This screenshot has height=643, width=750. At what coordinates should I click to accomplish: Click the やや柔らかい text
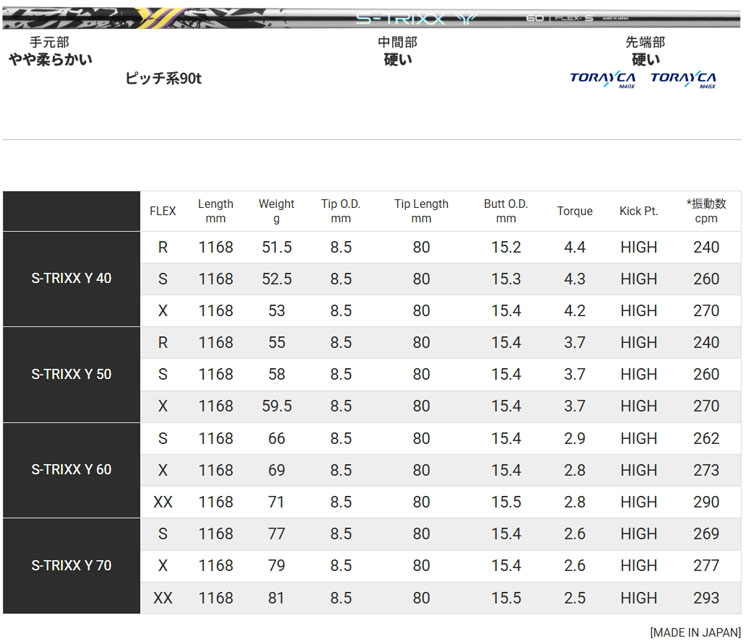click(x=50, y=60)
